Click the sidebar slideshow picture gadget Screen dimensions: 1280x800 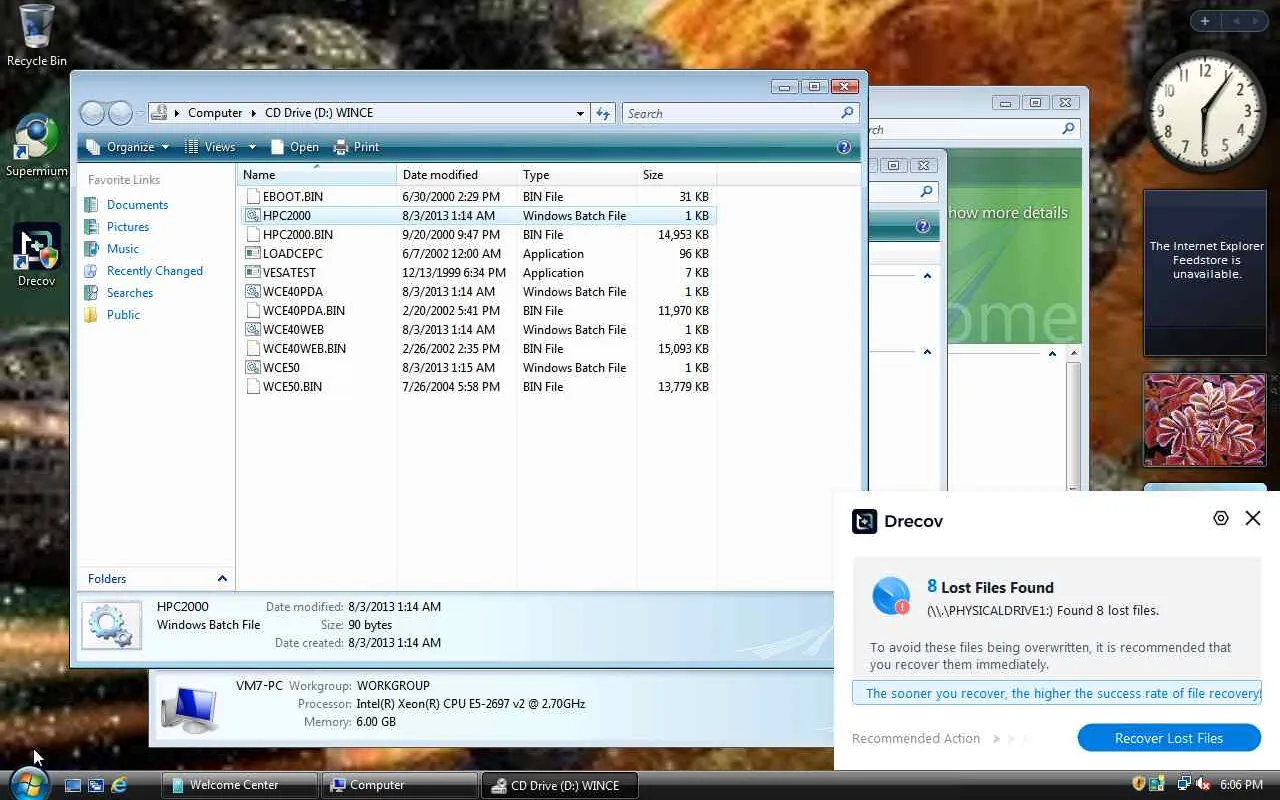[x=1204, y=420]
